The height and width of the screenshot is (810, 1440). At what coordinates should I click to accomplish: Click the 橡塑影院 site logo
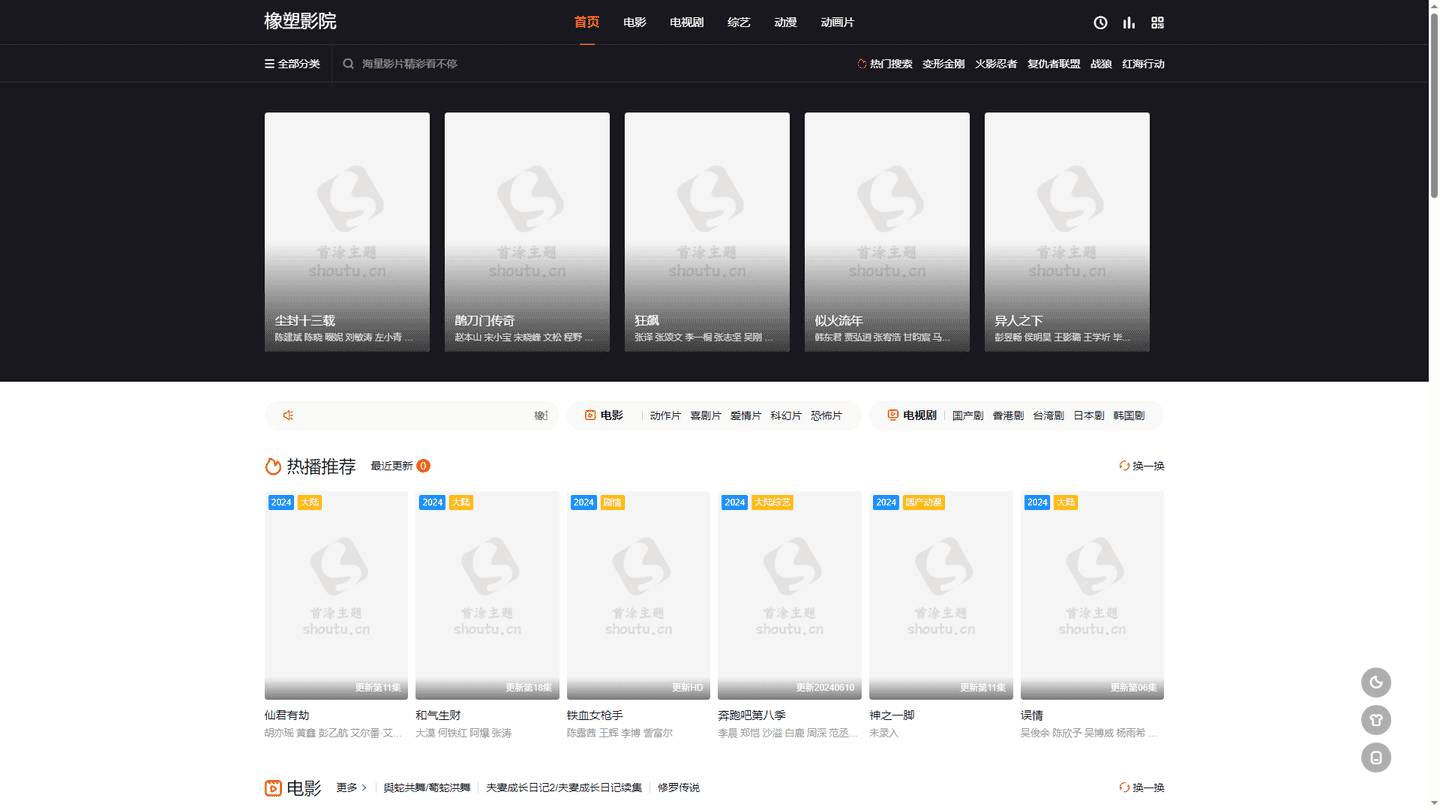tap(300, 21)
